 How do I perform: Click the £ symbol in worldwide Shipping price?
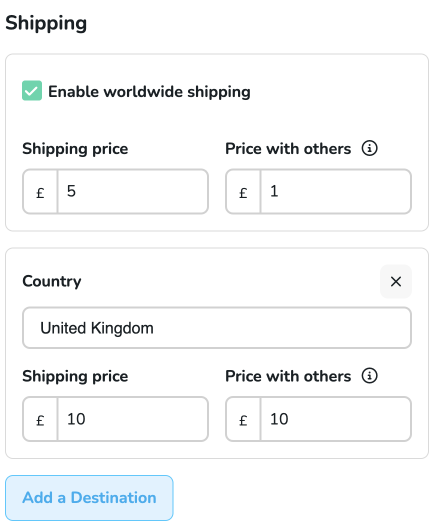click(x=40, y=192)
